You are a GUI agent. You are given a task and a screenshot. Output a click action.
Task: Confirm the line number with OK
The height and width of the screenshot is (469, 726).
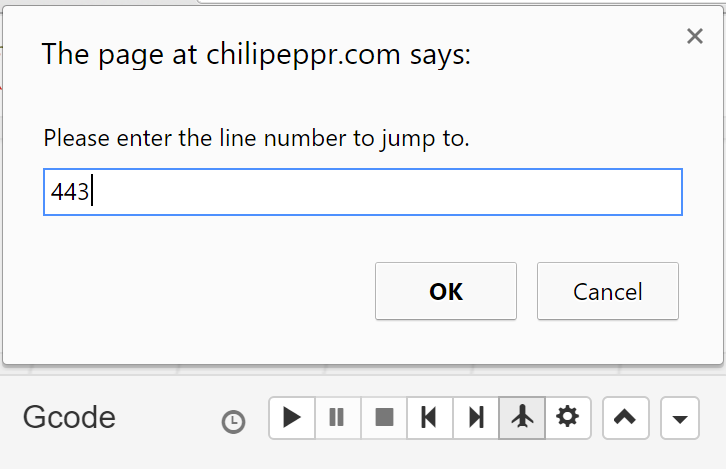[x=445, y=291]
